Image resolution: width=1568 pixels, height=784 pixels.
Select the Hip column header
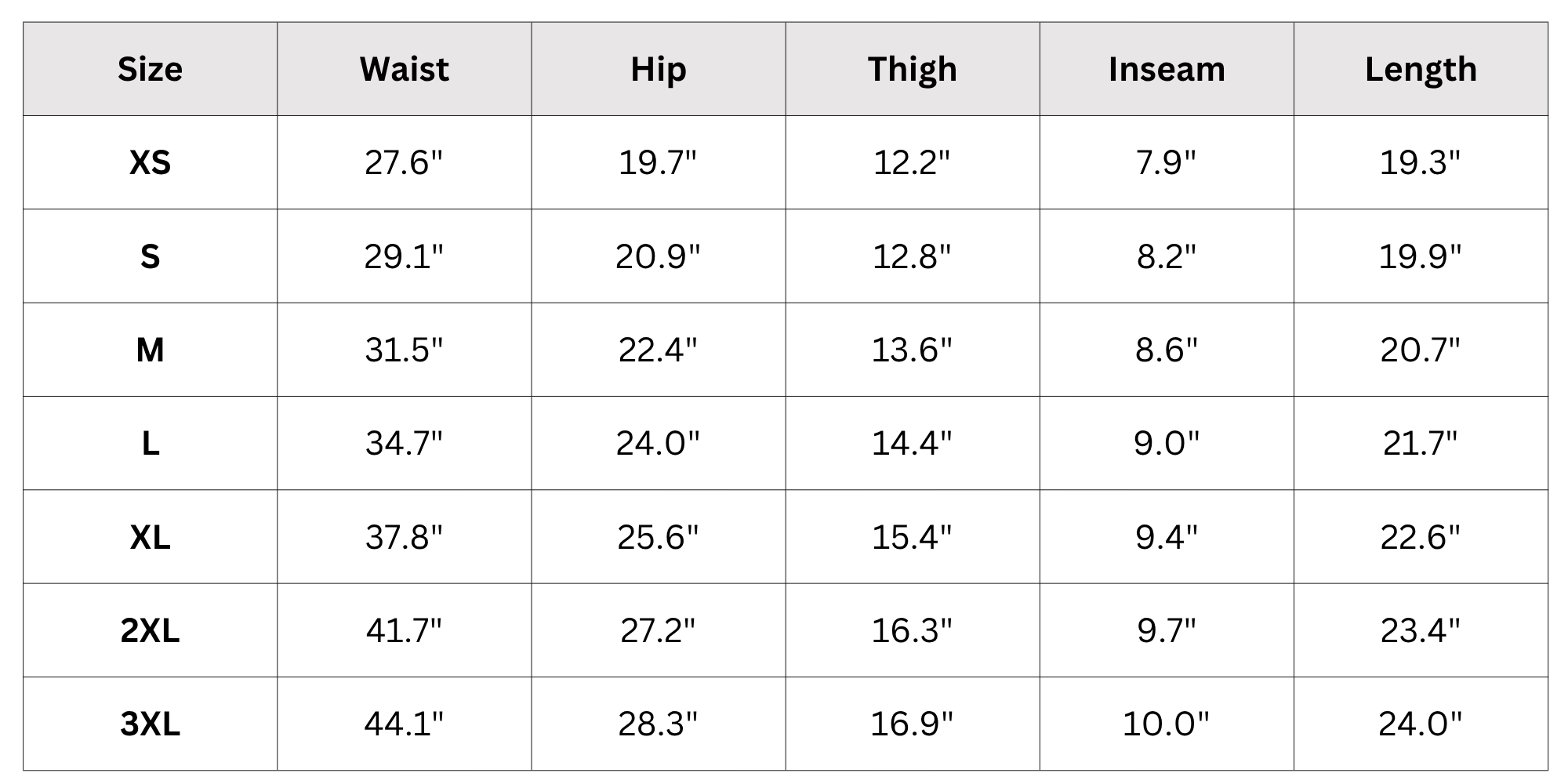click(x=659, y=70)
